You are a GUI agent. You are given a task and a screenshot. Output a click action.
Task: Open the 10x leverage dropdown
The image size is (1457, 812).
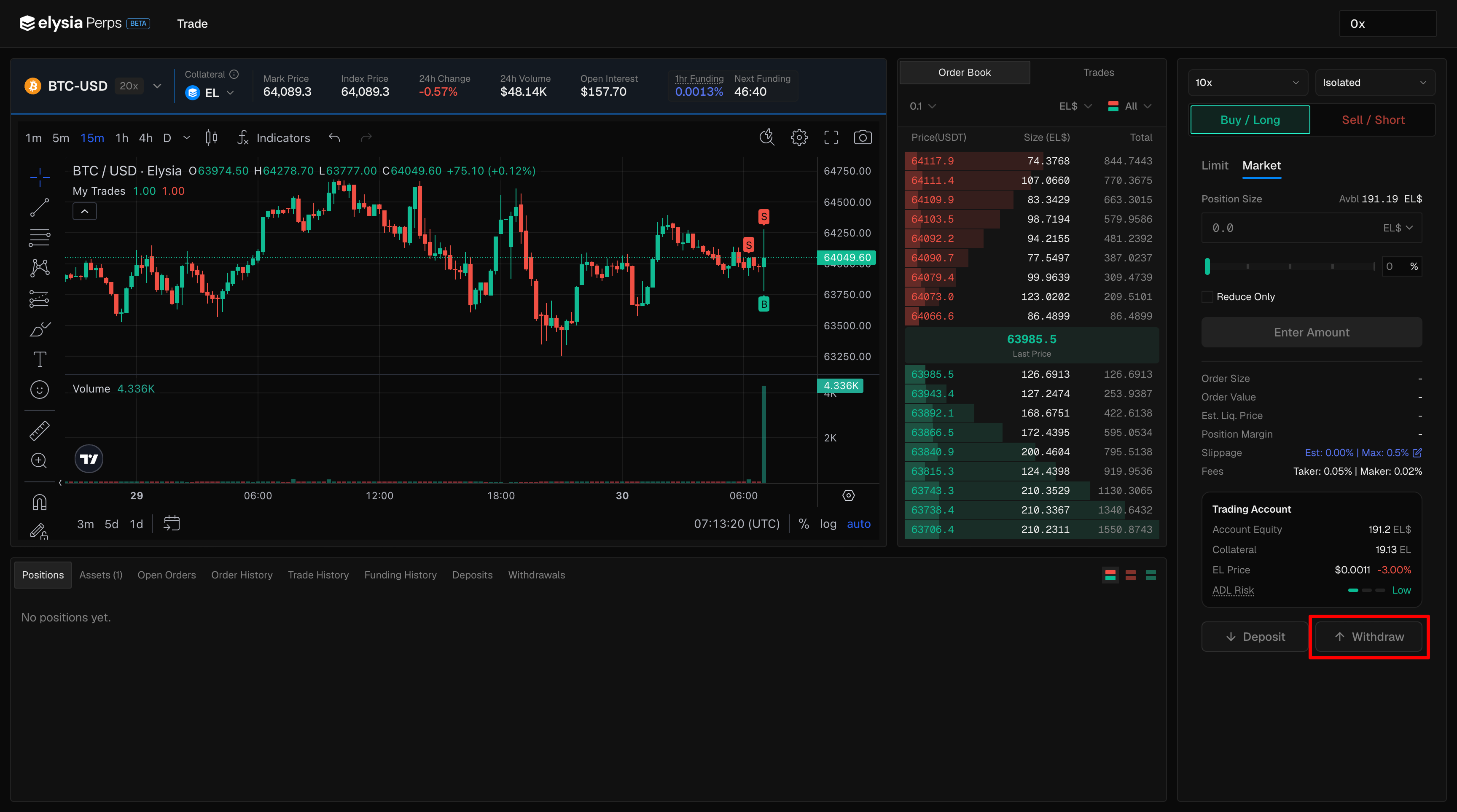[x=1248, y=83]
